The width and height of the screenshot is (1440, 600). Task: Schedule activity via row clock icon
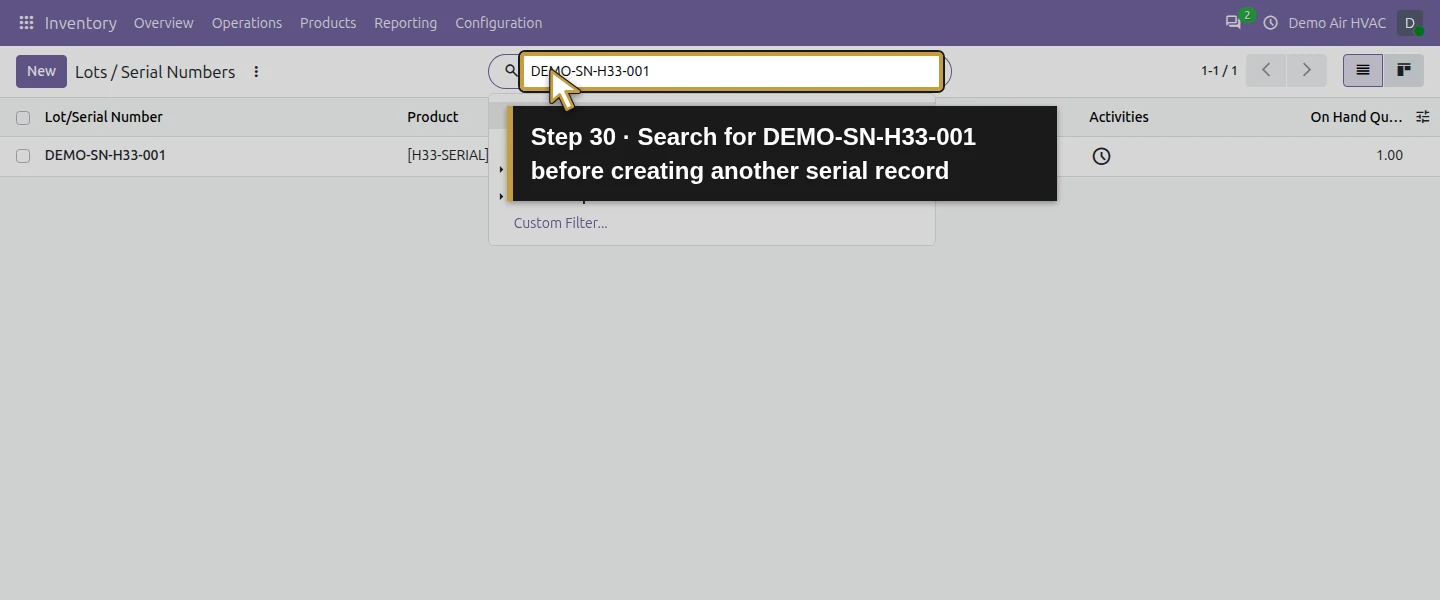pyautogui.click(x=1101, y=156)
